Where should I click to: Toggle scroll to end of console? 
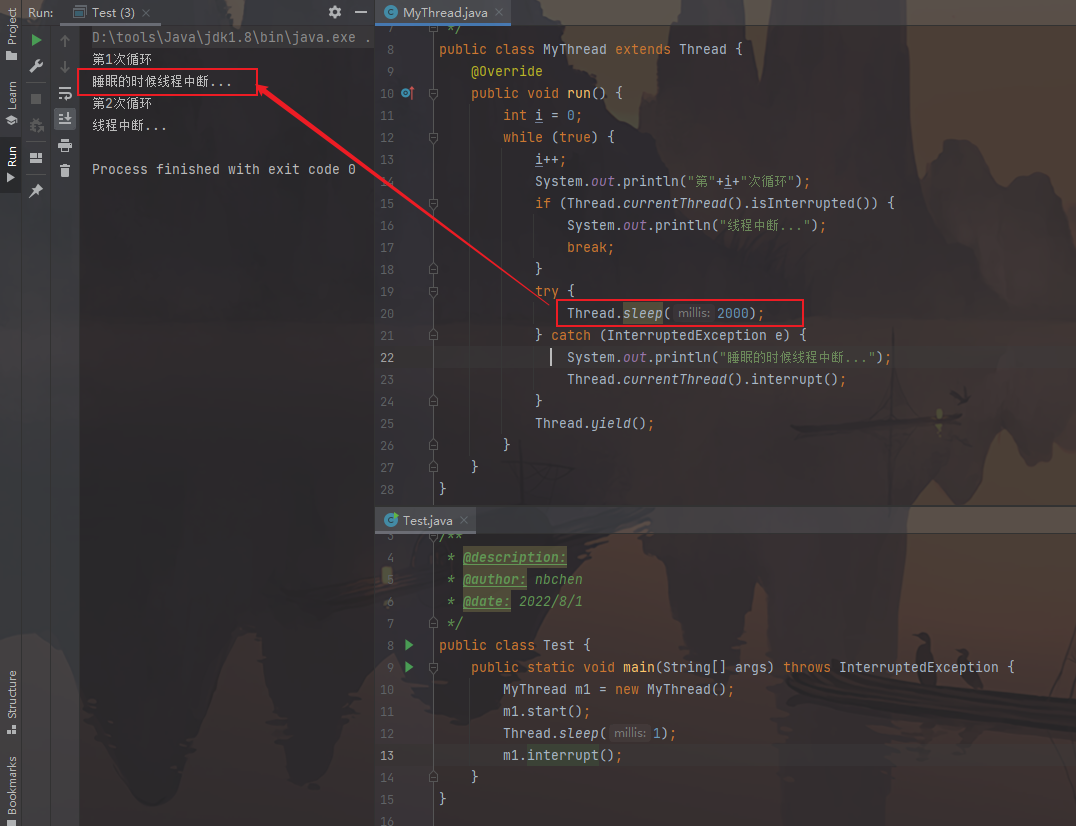pos(65,119)
